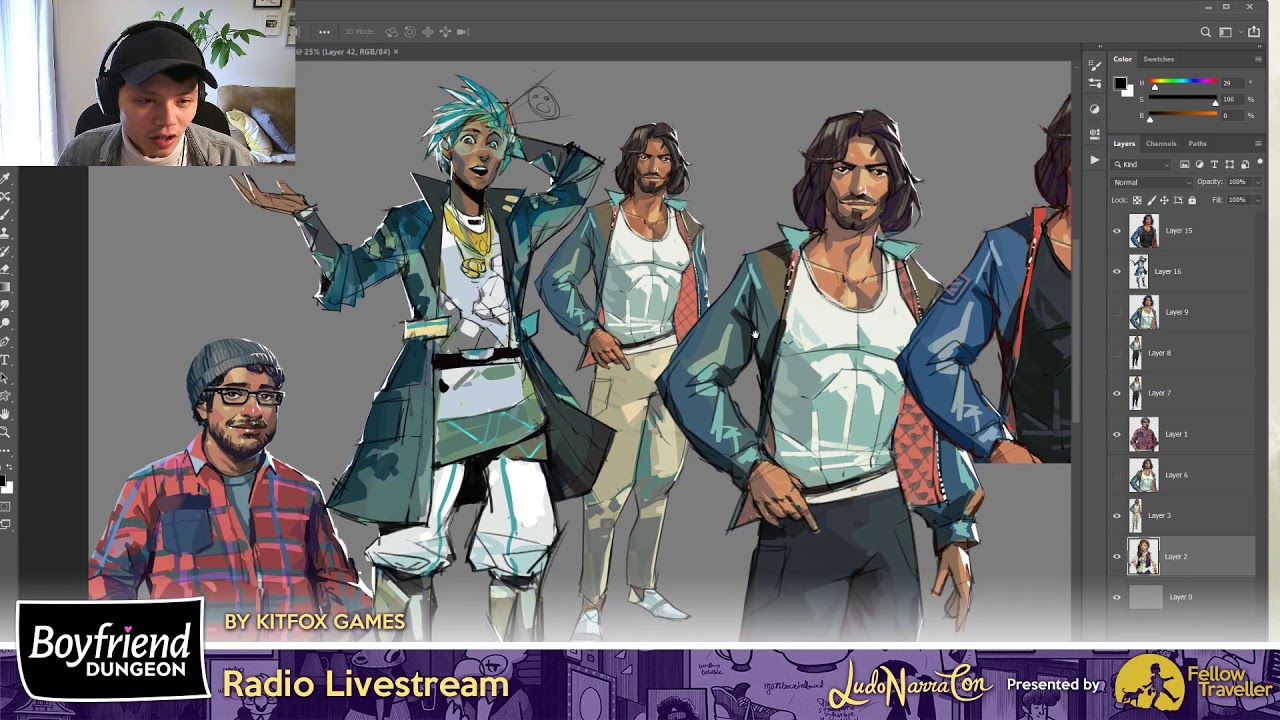Screen dimensions: 1280x720
Task: Select the Layers tab
Action: (x=1124, y=143)
